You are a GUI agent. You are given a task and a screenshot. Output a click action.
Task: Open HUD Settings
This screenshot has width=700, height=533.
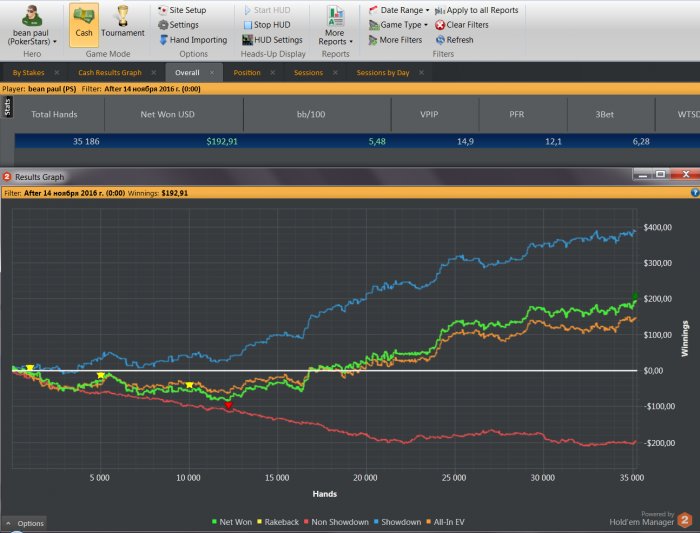click(x=272, y=40)
